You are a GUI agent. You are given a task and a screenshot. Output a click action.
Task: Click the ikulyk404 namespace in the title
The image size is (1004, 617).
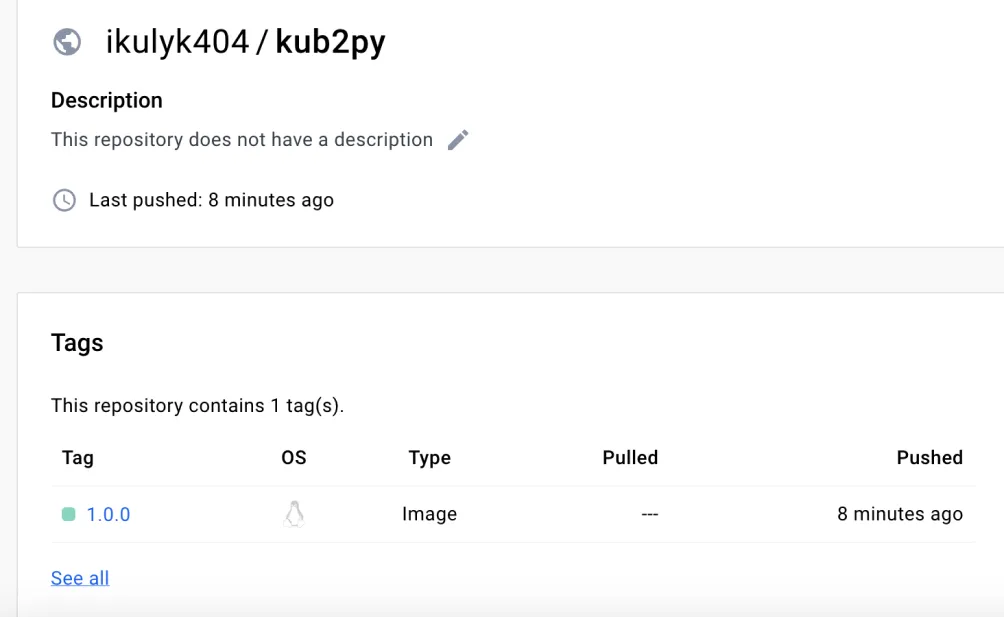(x=177, y=42)
